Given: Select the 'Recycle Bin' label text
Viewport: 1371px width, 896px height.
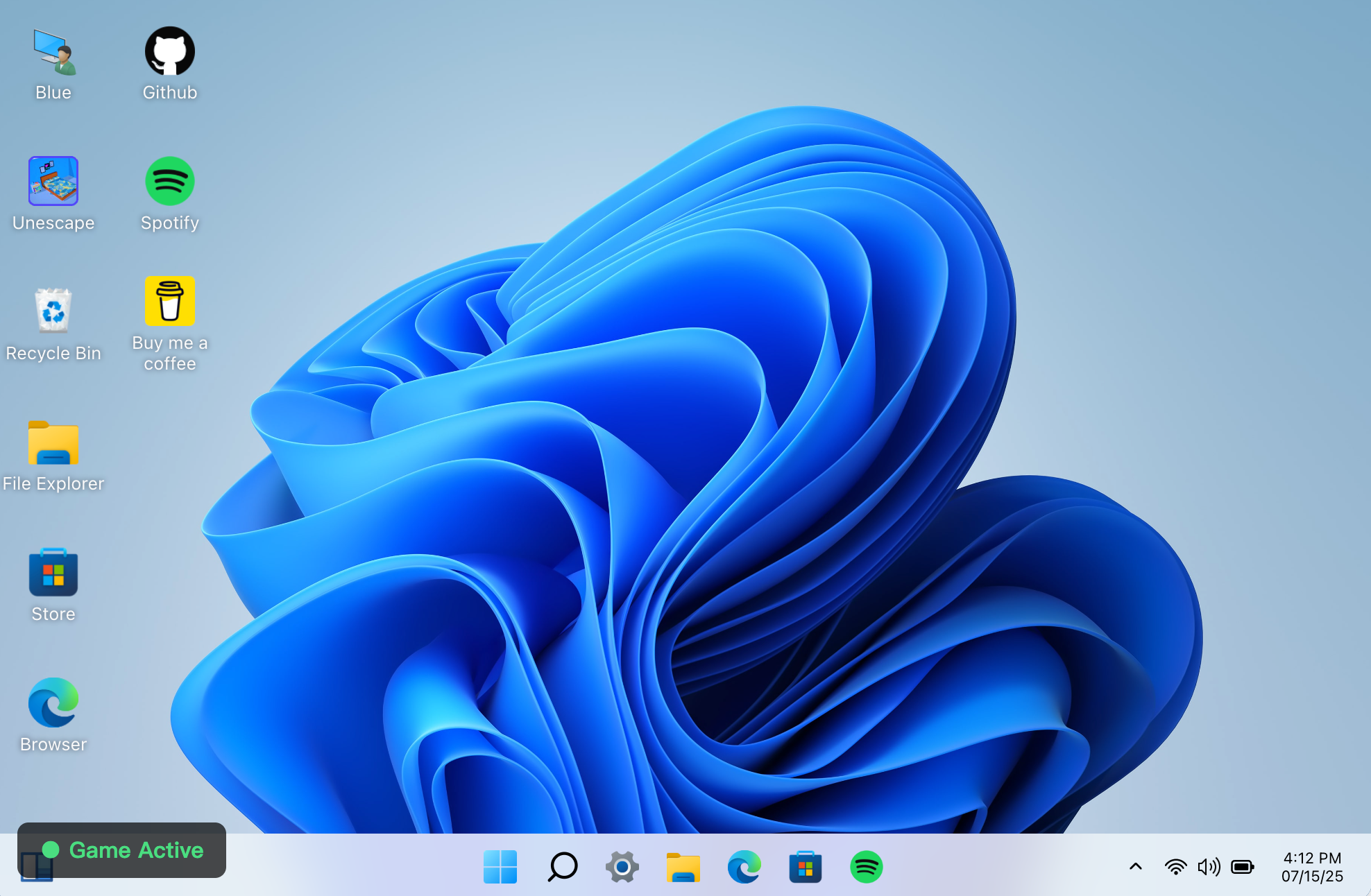Looking at the screenshot, I should tap(53, 353).
